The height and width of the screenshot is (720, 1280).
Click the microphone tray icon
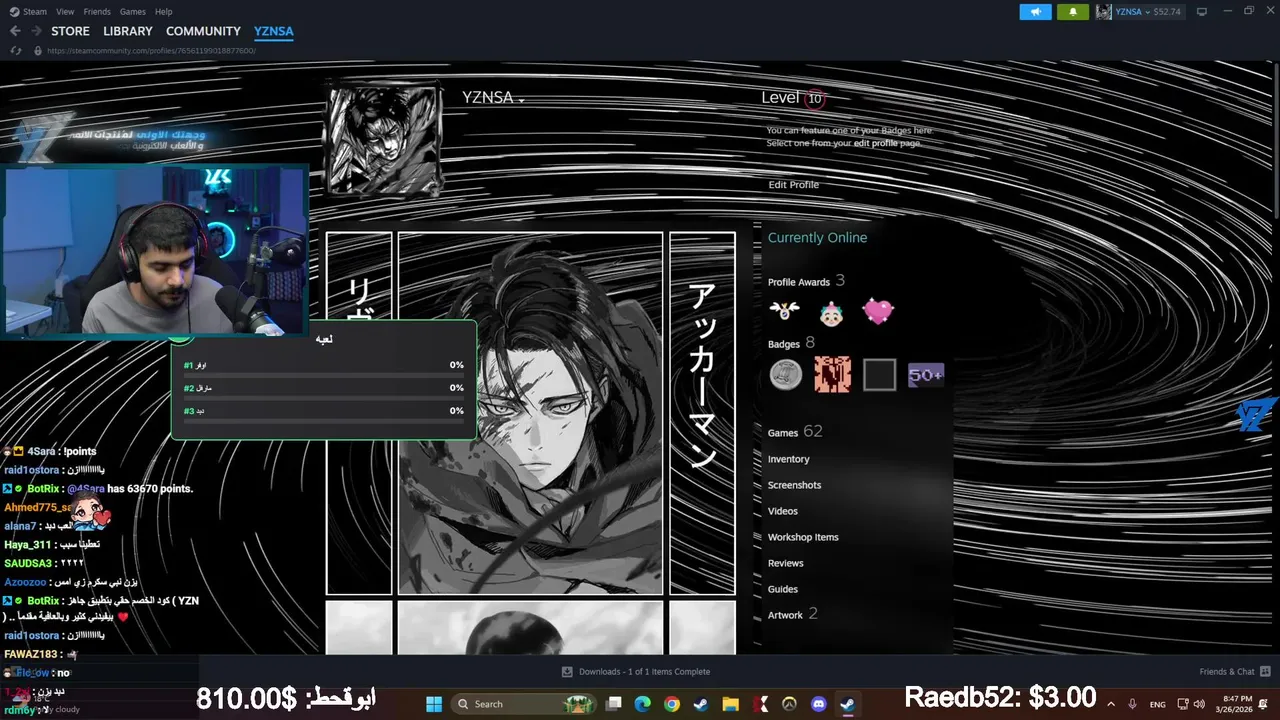click(x=1133, y=704)
